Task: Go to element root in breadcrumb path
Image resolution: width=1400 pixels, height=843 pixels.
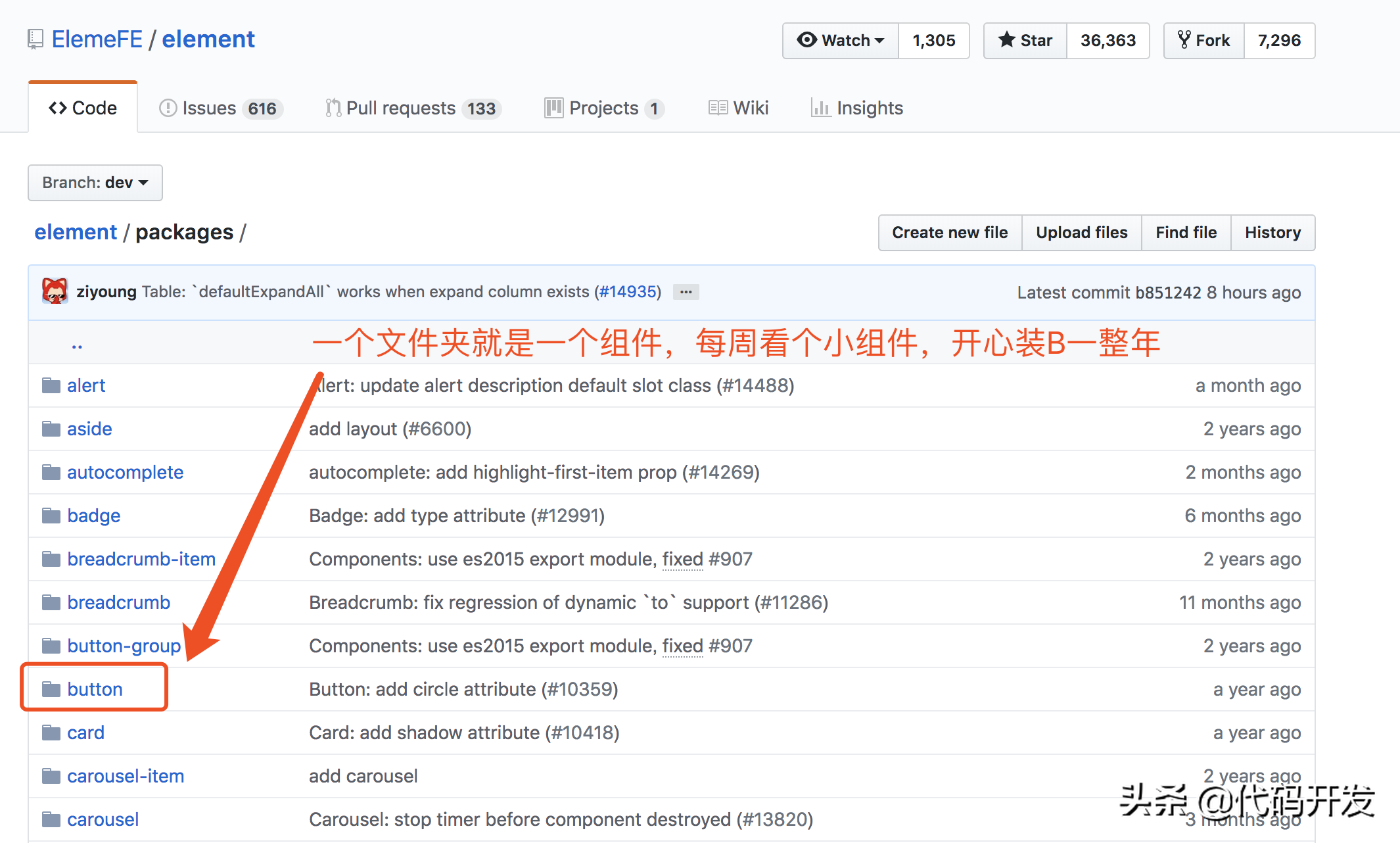Action: click(76, 232)
